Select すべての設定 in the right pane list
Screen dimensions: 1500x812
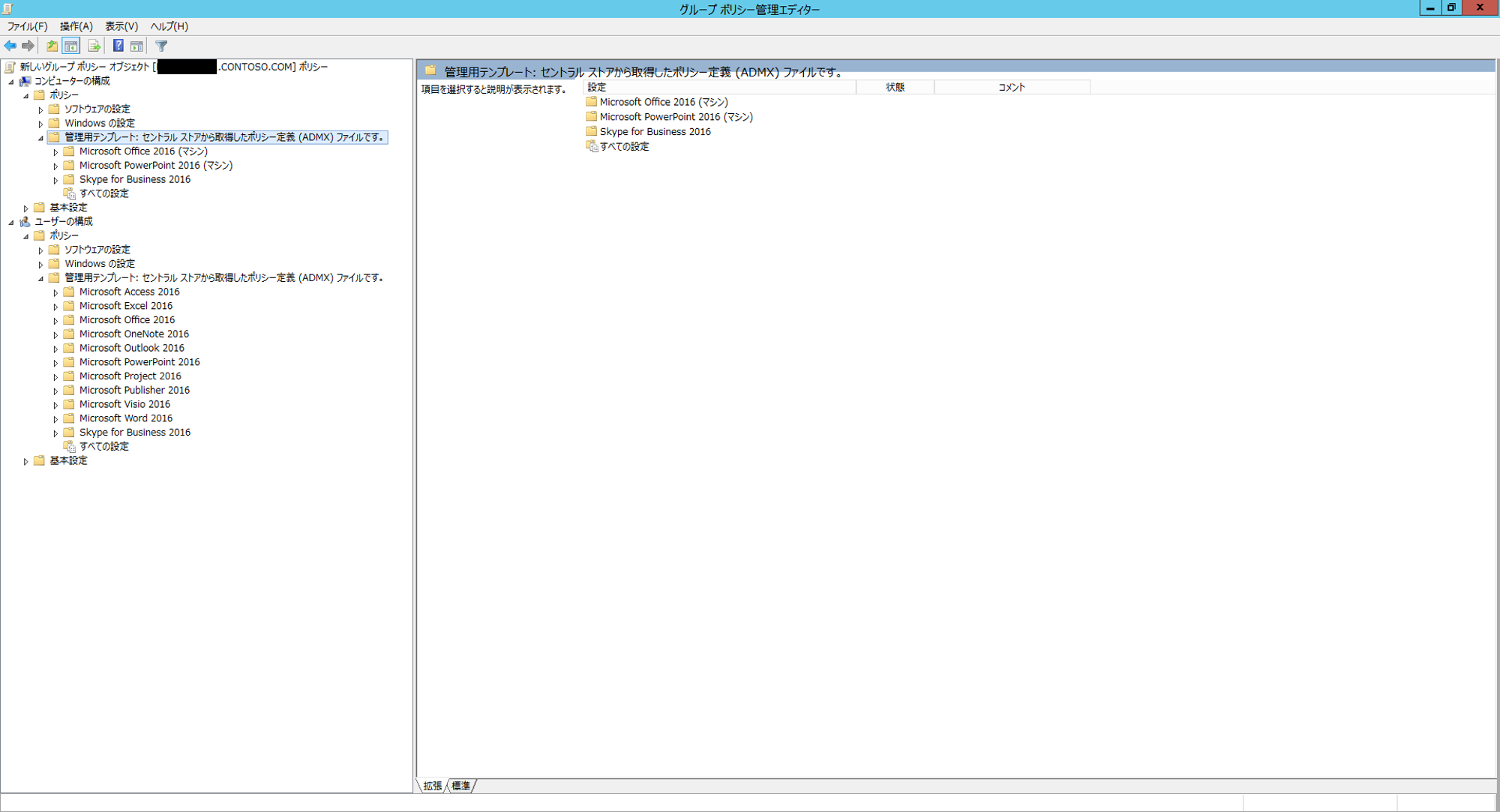pyautogui.click(x=624, y=147)
